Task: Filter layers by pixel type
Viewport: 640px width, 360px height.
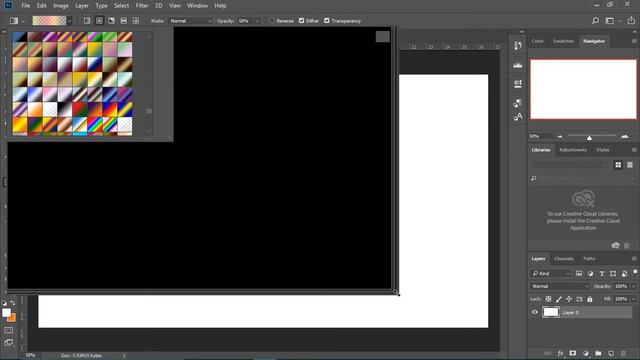Action: coord(579,273)
